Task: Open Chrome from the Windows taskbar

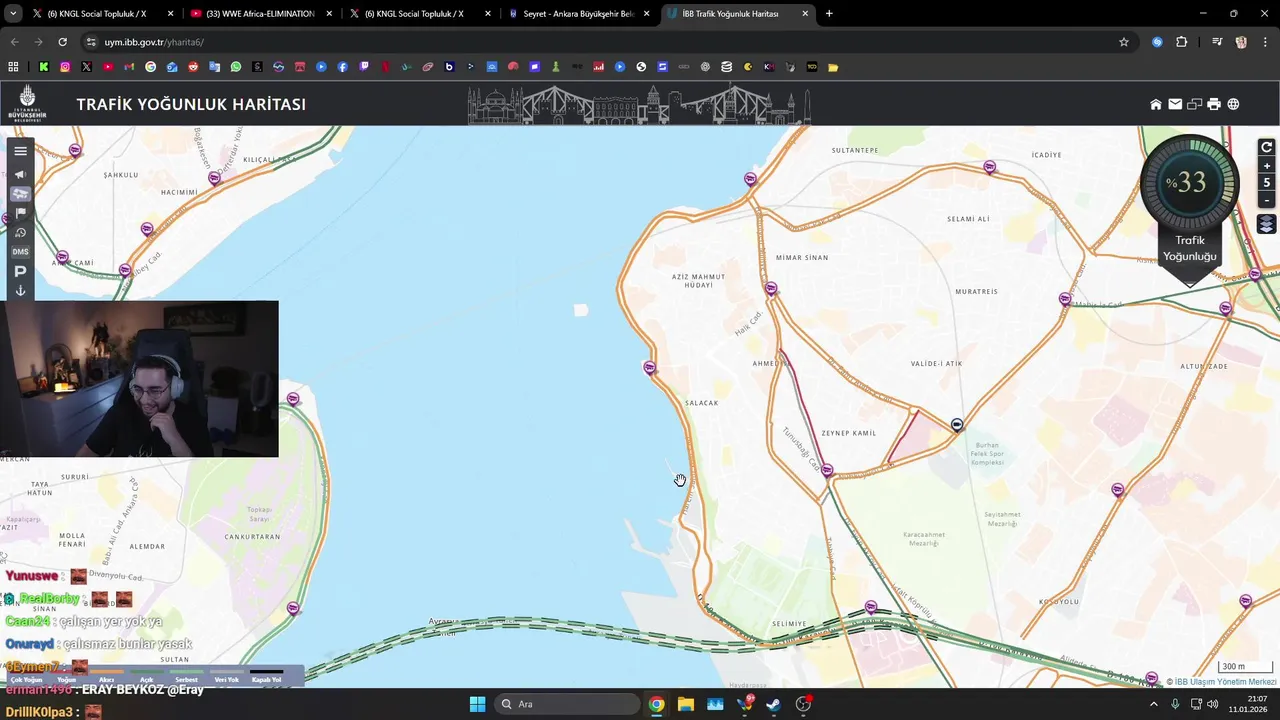Action: tap(656, 704)
